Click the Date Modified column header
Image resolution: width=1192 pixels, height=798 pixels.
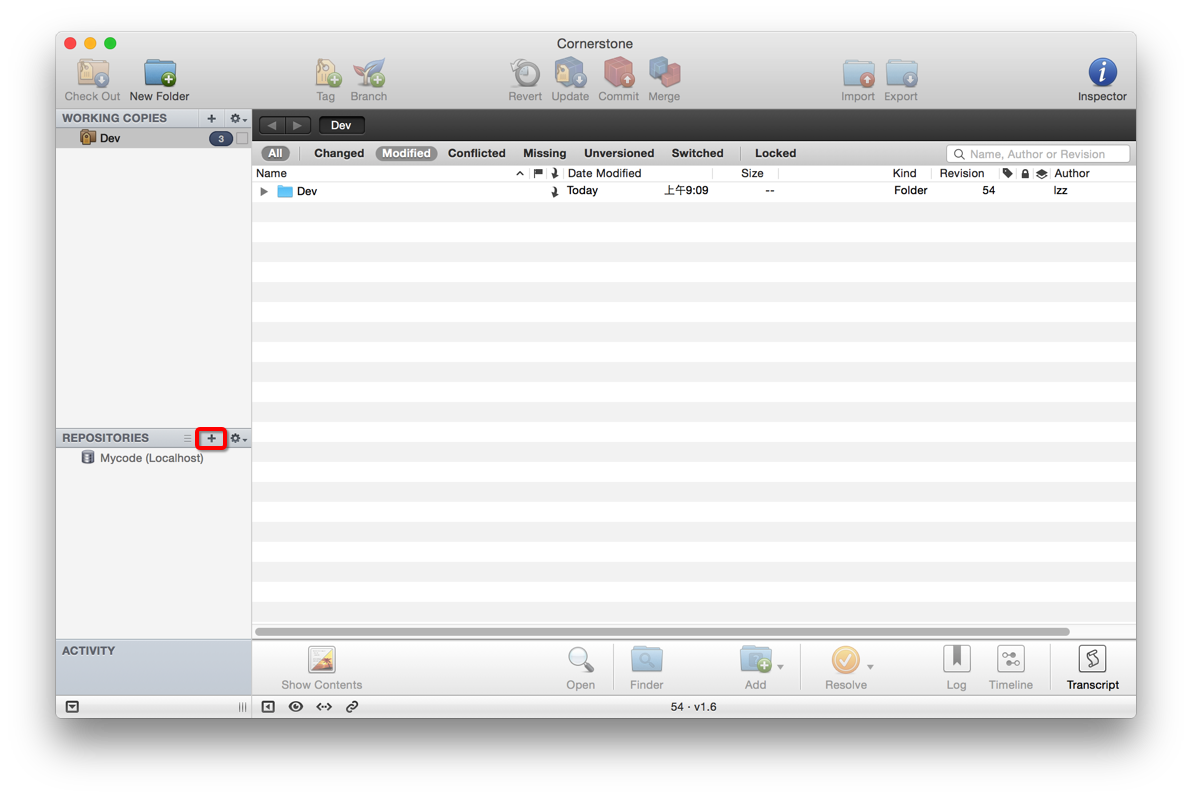(604, 173)
